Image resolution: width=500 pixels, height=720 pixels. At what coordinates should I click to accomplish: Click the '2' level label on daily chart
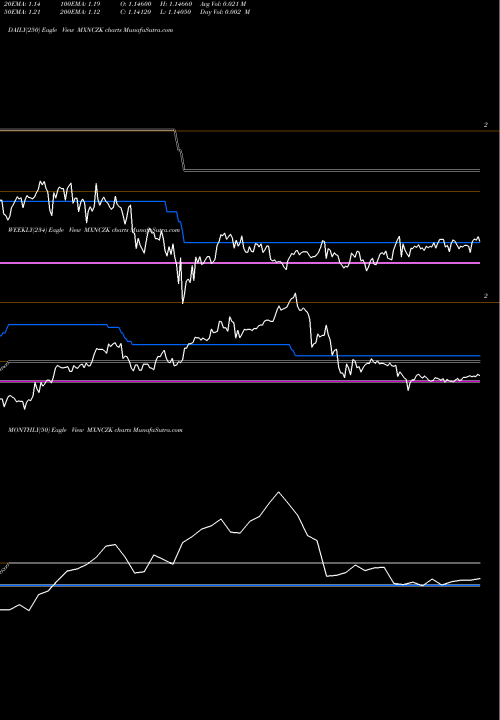(x=486, y=125)
